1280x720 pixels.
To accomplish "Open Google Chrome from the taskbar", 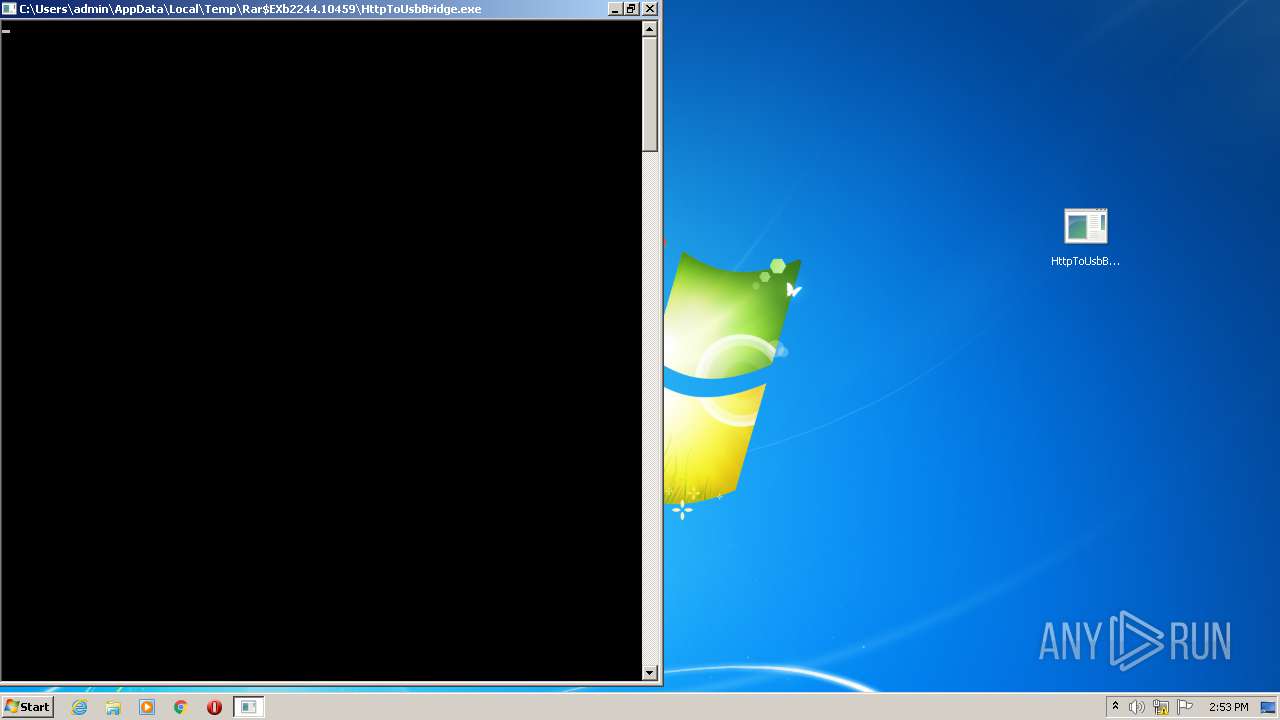I will (x=181, y=707).
